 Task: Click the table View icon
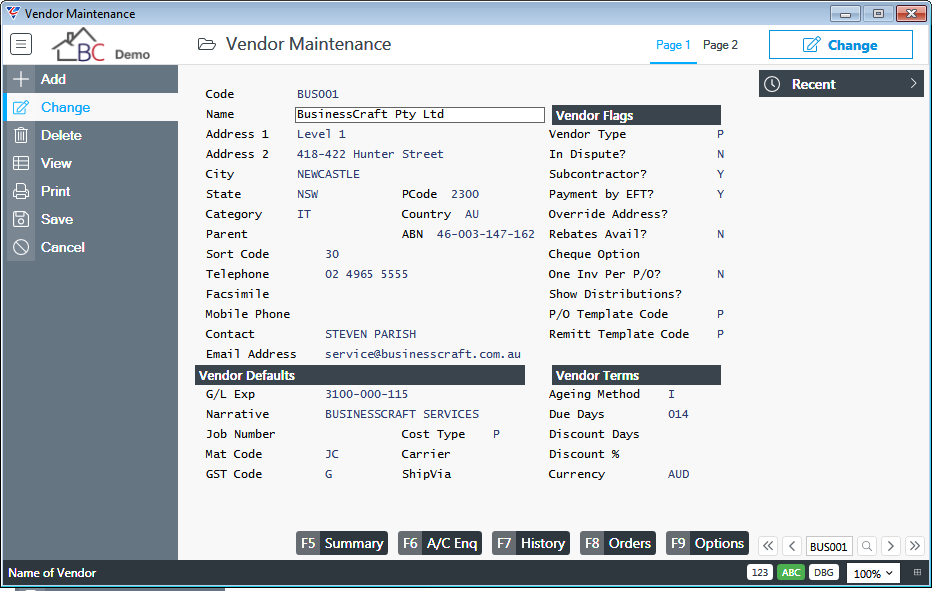click(x=21, y=163)
